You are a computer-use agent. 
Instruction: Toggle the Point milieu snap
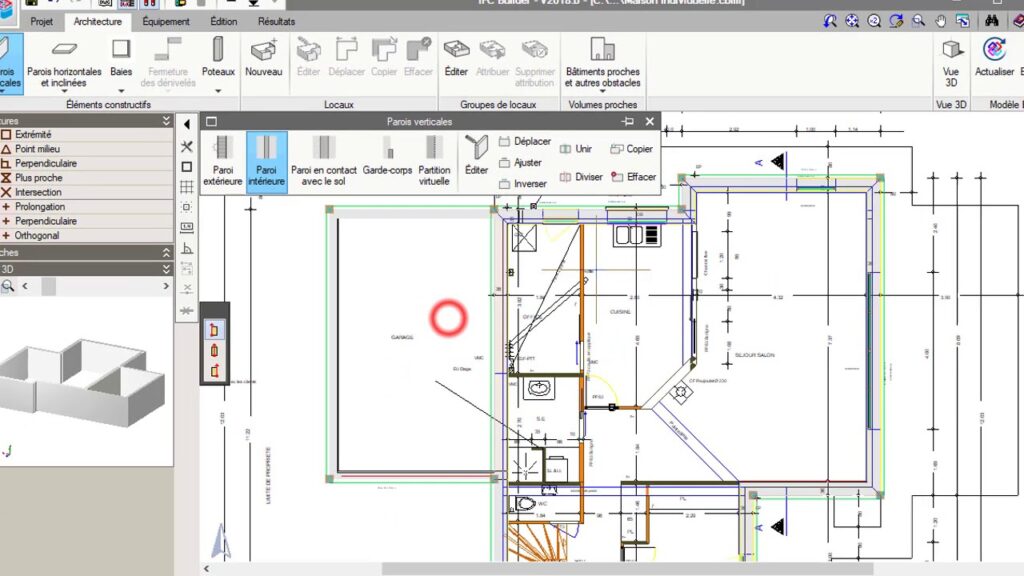[39, 149]
